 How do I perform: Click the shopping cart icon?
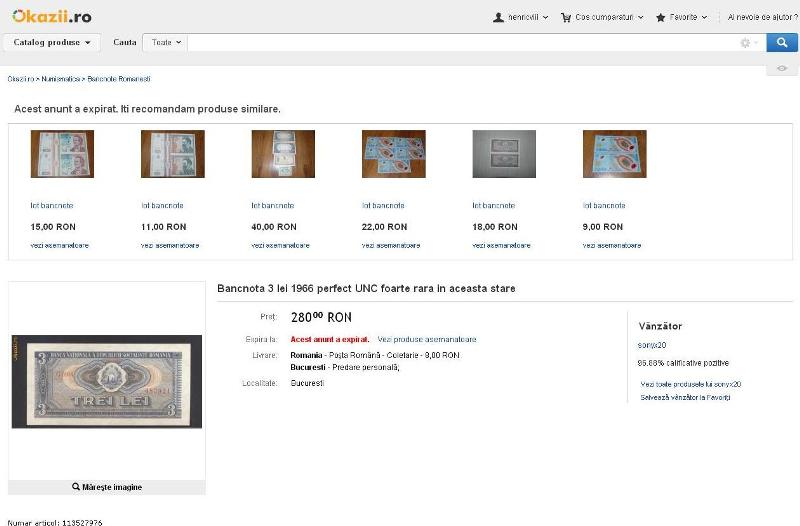pos(566,17)
